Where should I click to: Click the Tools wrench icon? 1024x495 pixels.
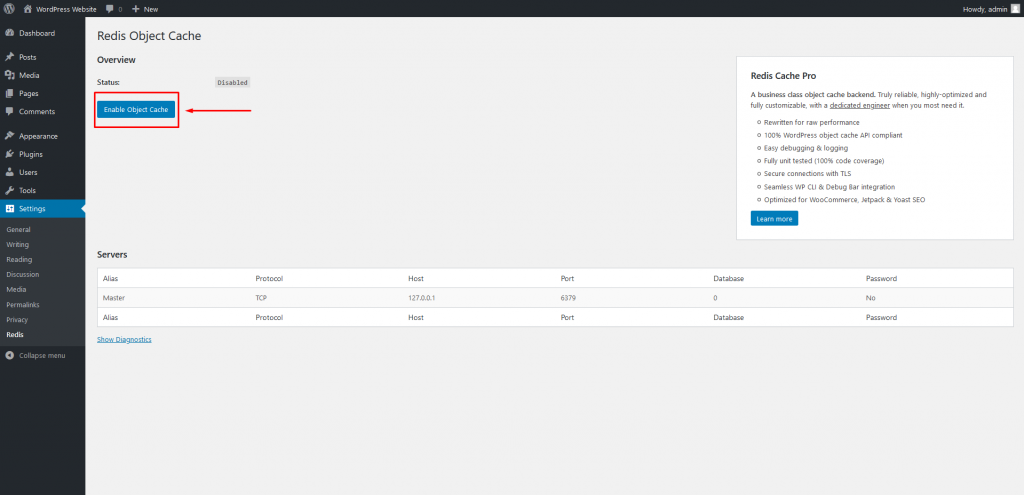[x=9, y=191]
